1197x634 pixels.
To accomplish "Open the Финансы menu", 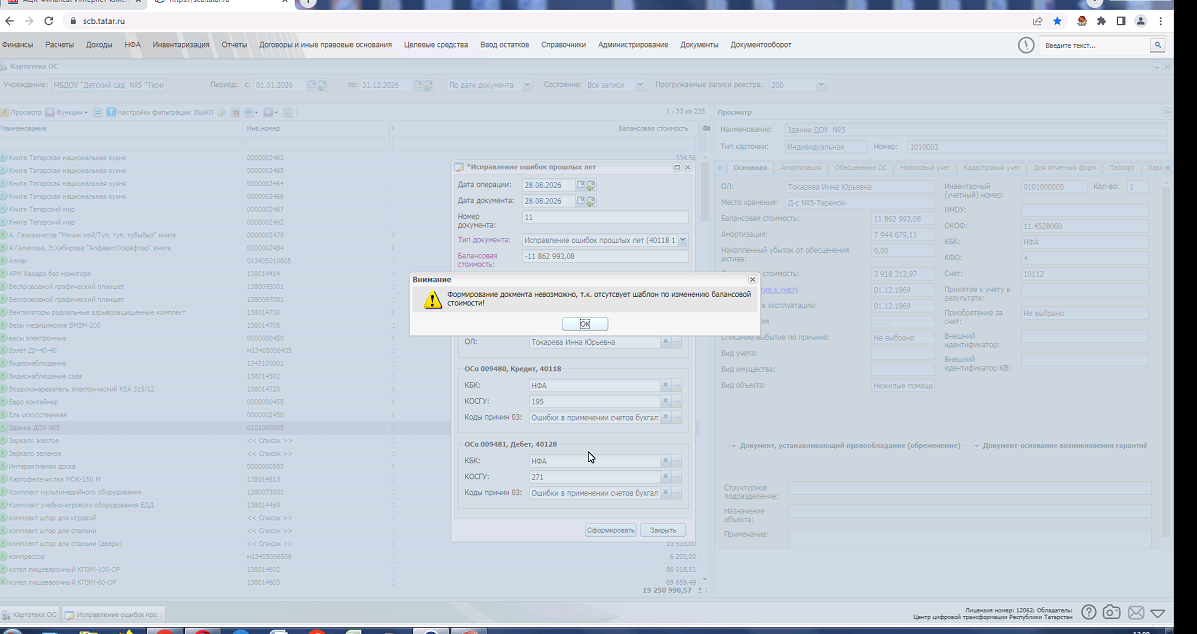I will pyautogui.click(x=18, y=45).
